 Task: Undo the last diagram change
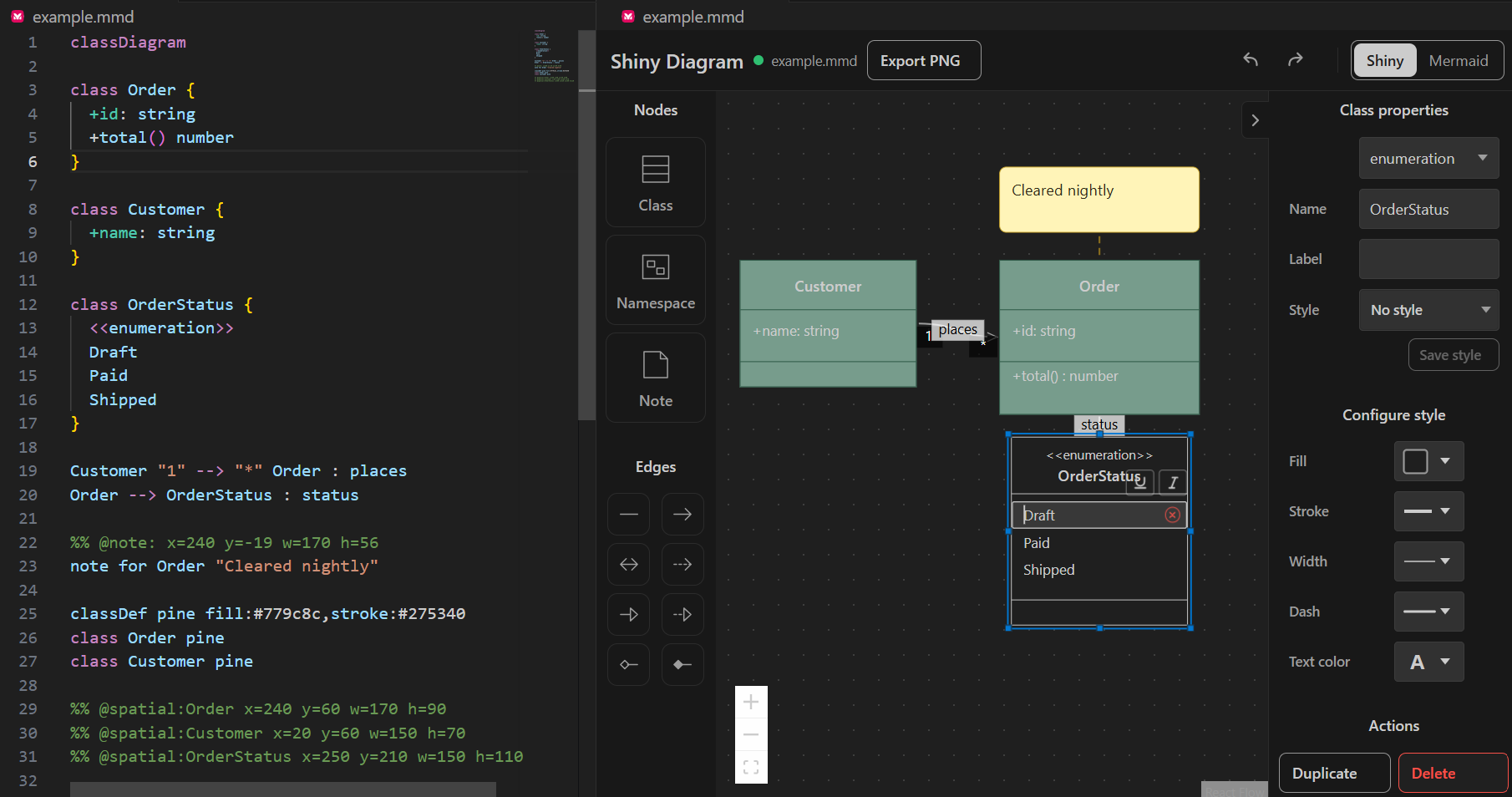point(1251,60)
